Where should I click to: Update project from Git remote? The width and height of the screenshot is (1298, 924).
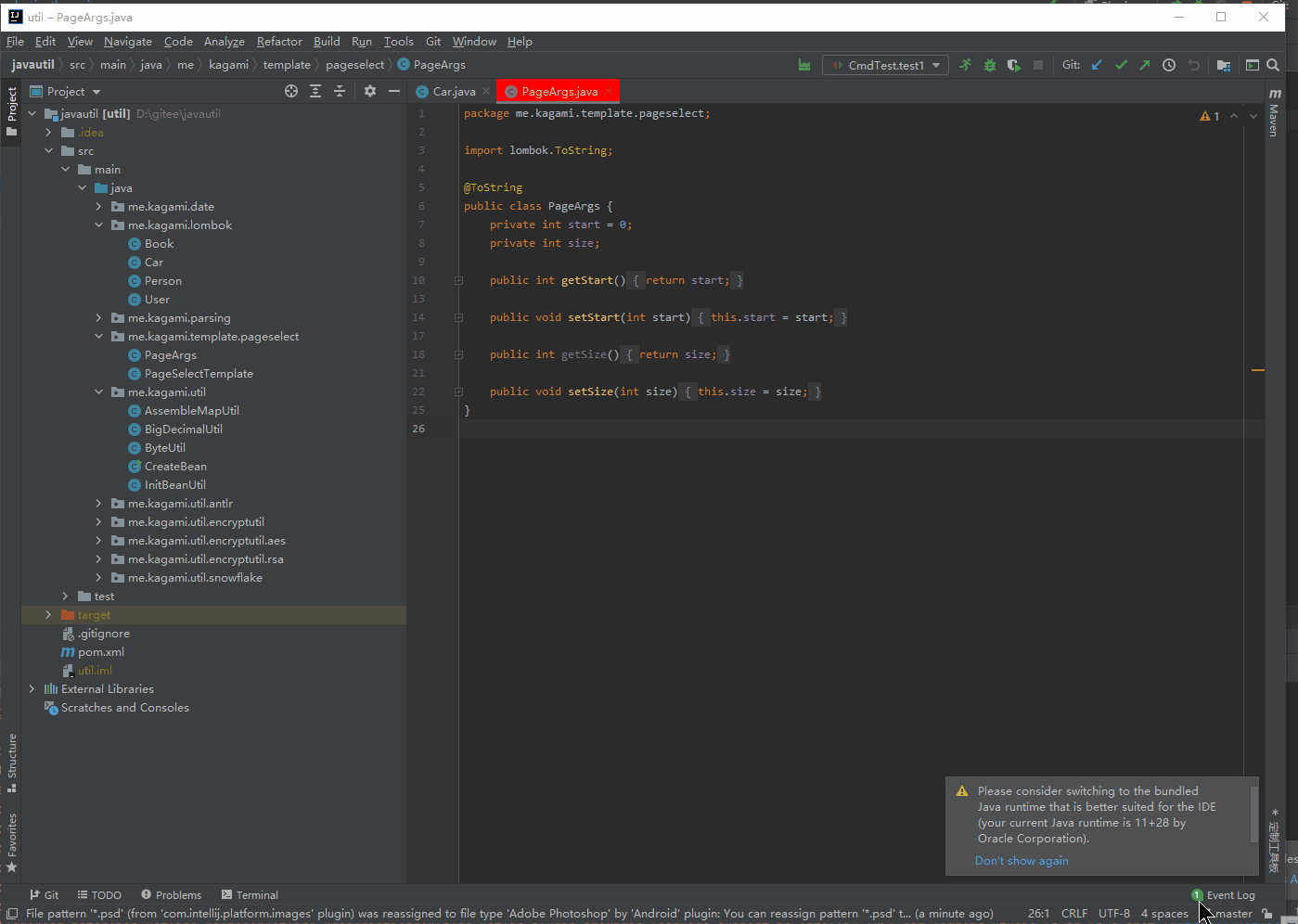[x=1097, y=65]
